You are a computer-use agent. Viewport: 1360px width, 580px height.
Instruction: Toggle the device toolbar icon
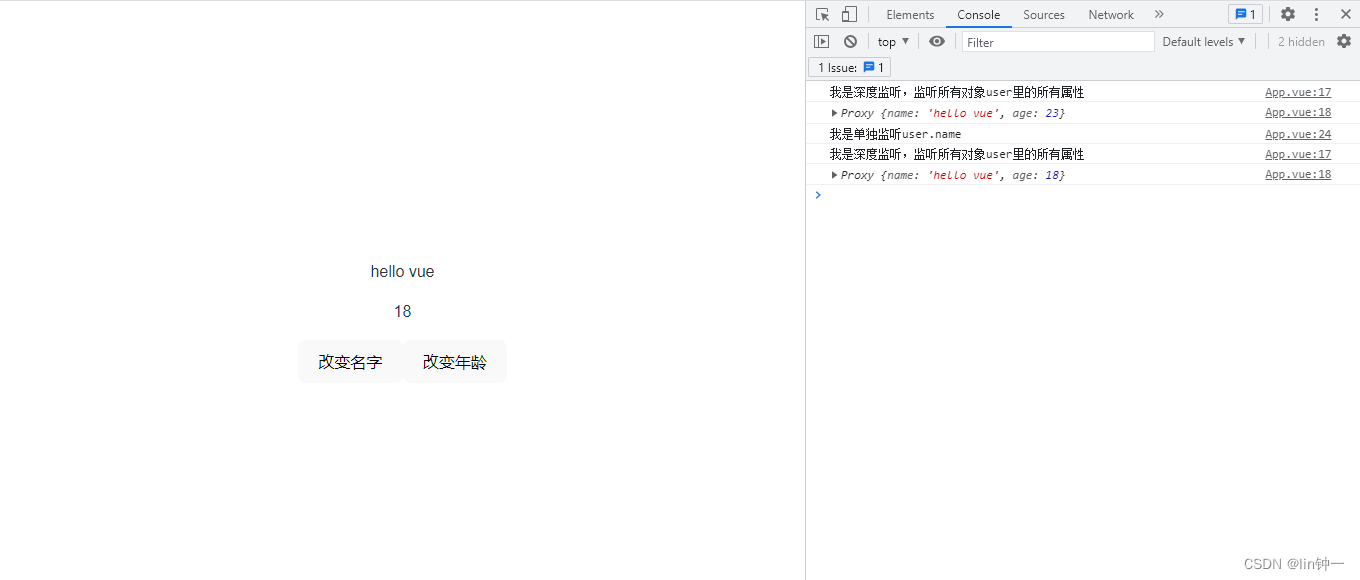[x=849, y=14]
